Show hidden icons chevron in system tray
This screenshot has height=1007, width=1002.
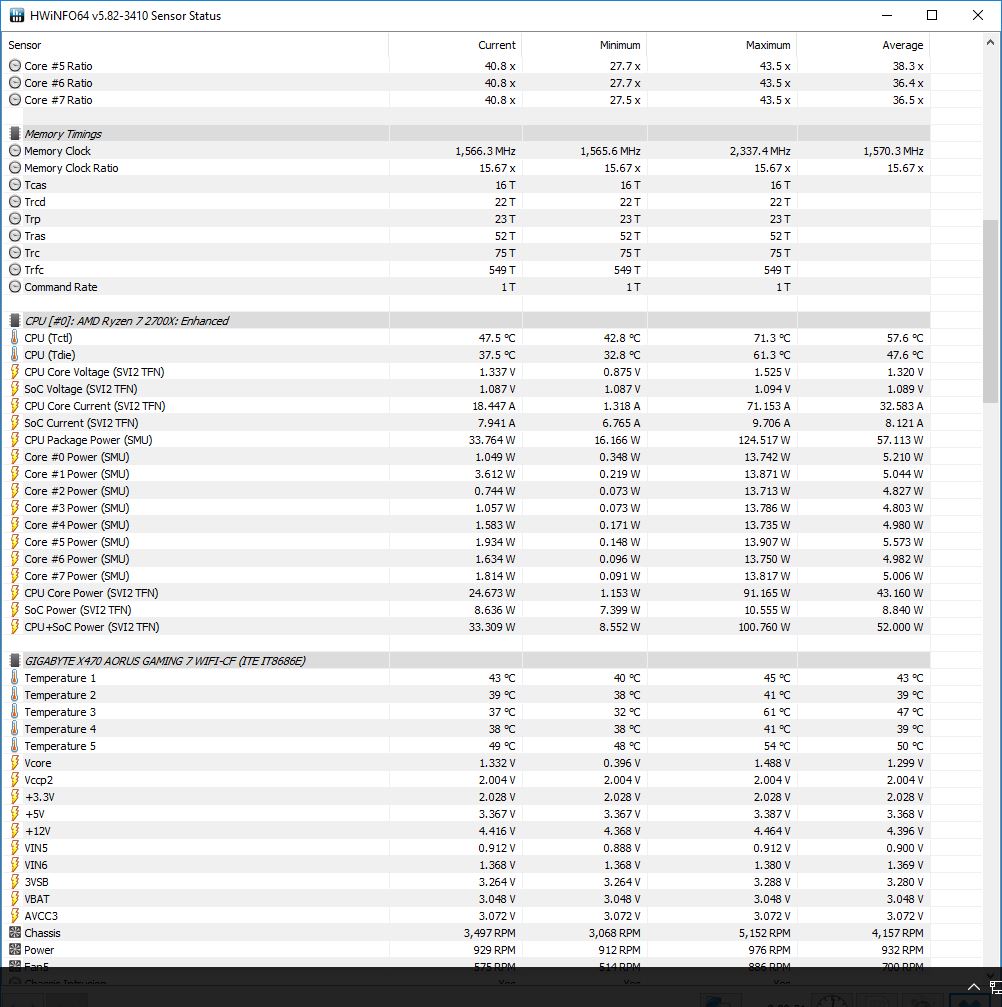point(973,987)
